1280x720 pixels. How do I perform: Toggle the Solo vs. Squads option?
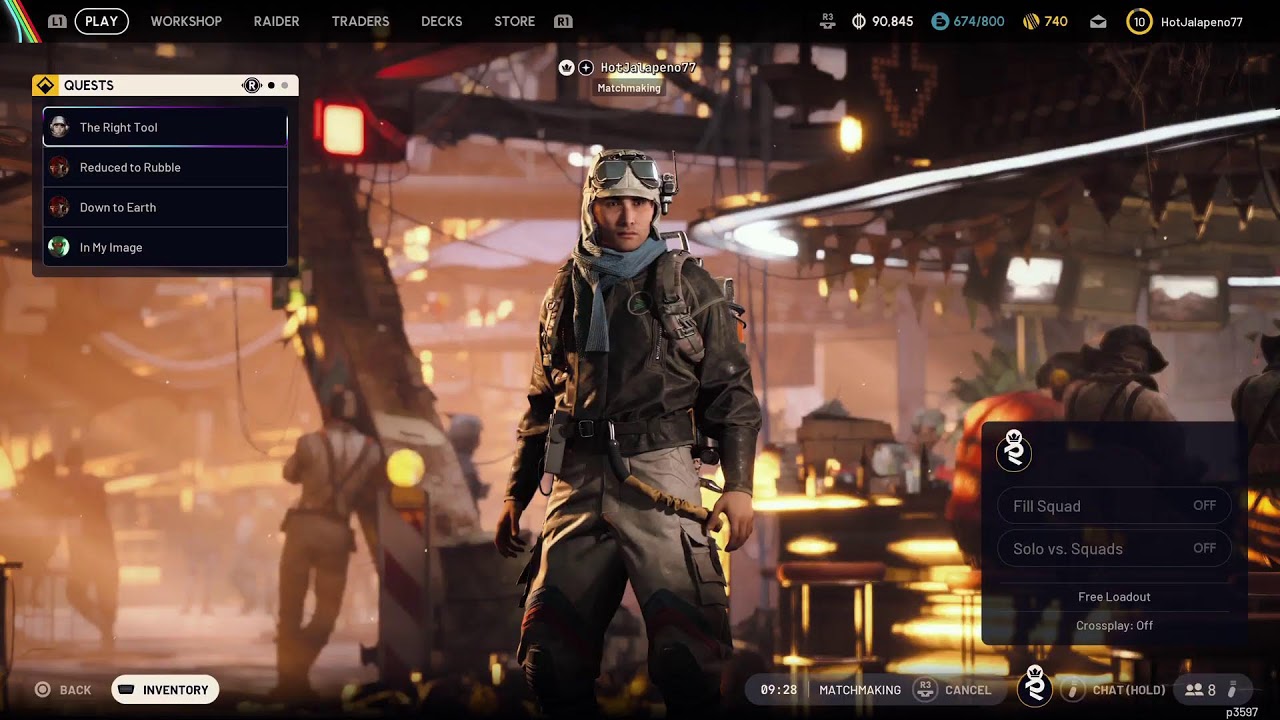1114,548
